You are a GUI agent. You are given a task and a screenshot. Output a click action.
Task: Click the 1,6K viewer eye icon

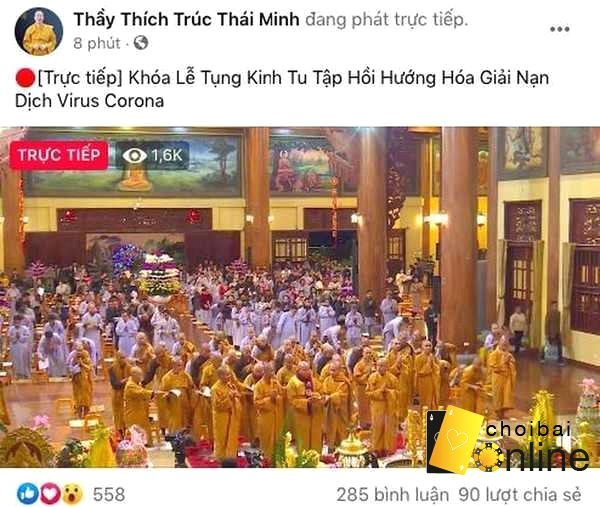pos(134,155)
